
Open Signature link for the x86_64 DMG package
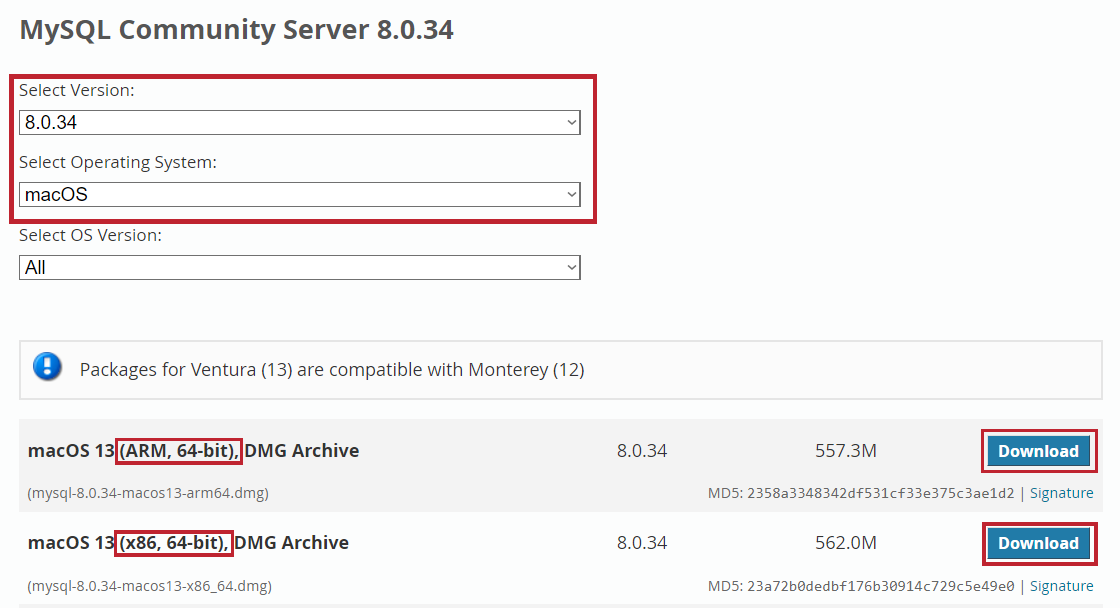(x=1061, y=586)
